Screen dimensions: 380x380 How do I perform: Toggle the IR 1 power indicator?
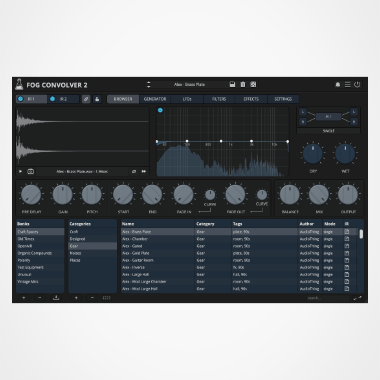click(21, 99)
